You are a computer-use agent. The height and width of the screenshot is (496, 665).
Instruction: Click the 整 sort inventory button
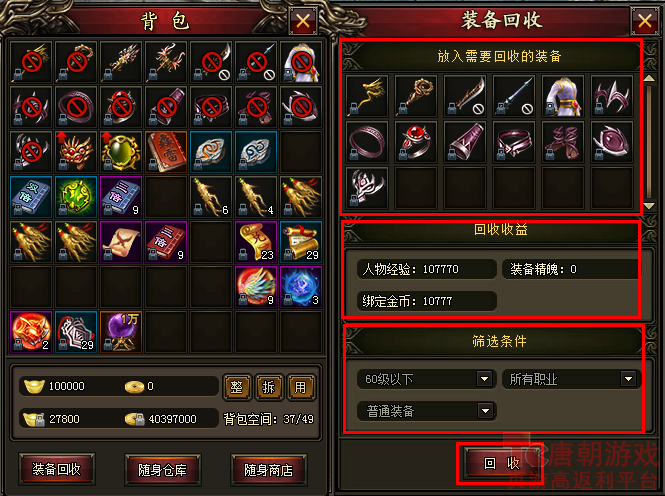coord(237,387)
